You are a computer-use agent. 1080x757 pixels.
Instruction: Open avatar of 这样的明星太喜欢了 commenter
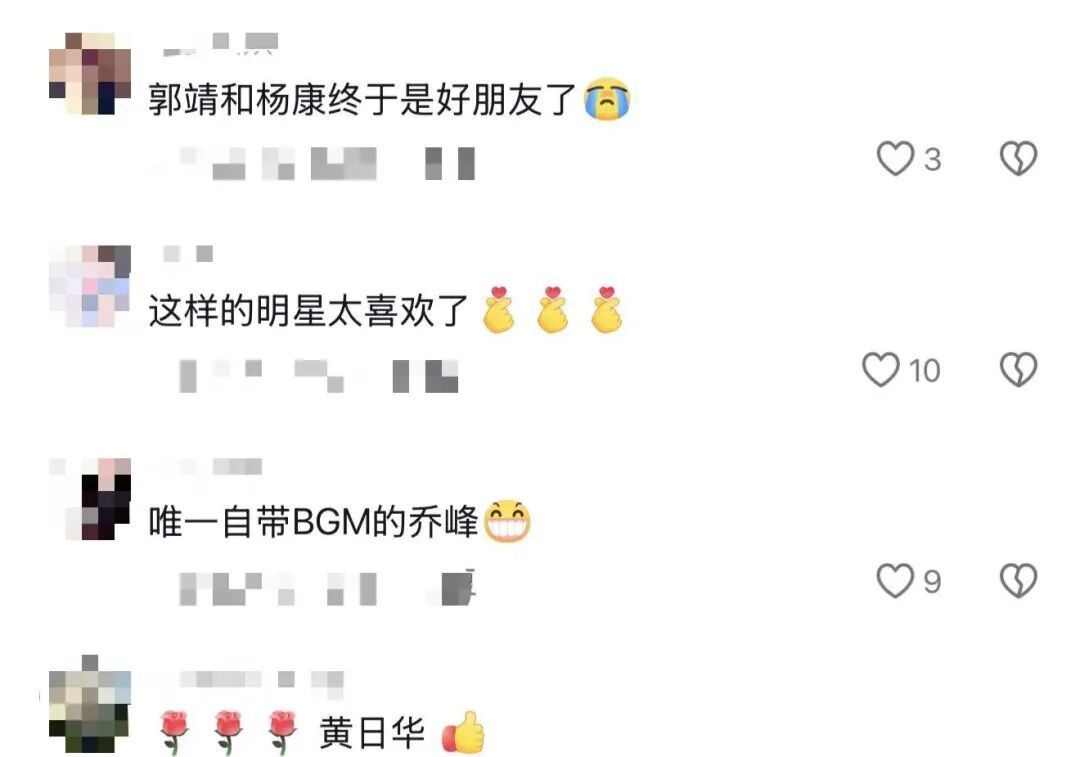click(90, 286)
